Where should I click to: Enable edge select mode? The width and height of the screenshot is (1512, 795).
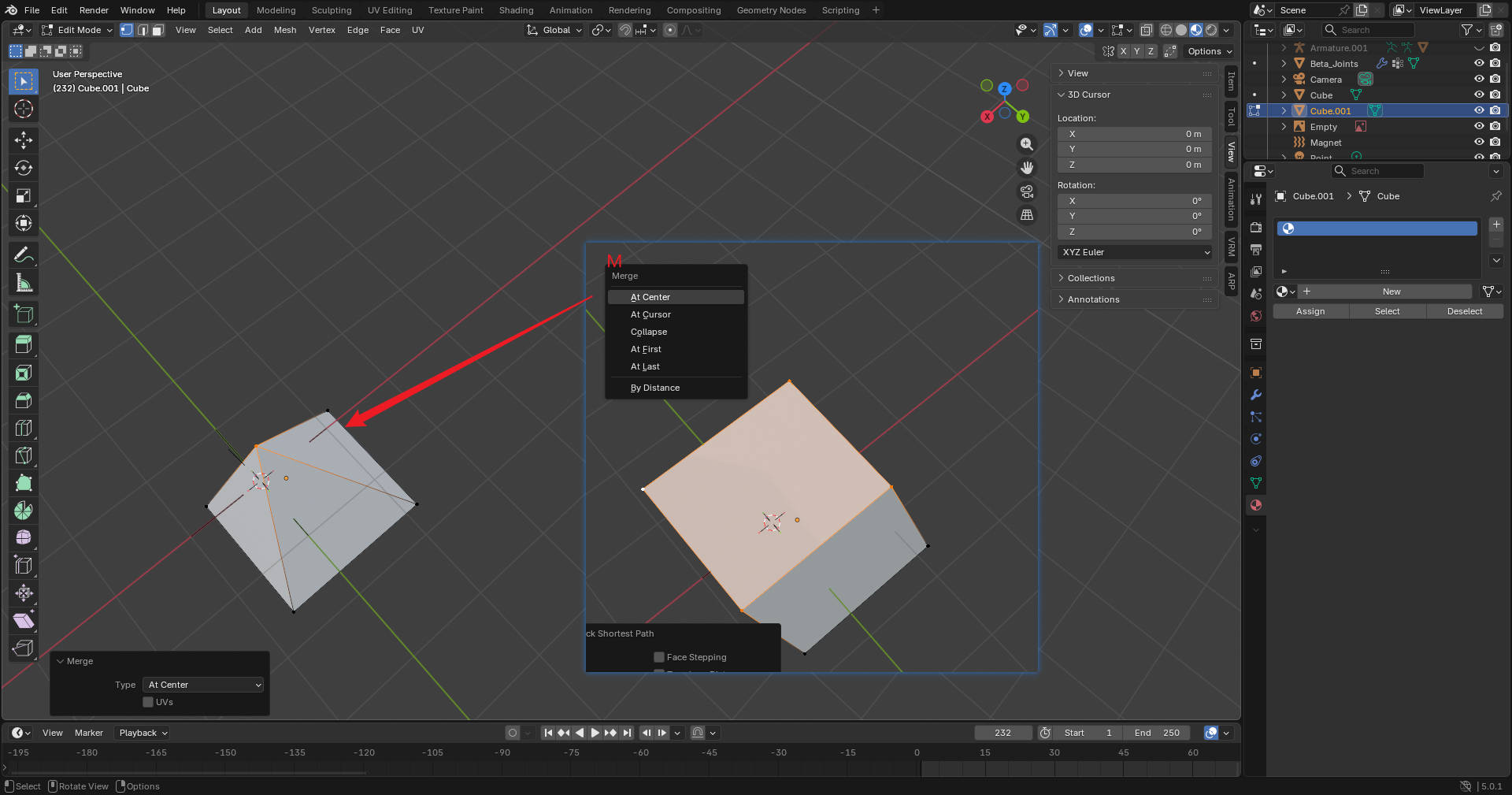(143, 30)
